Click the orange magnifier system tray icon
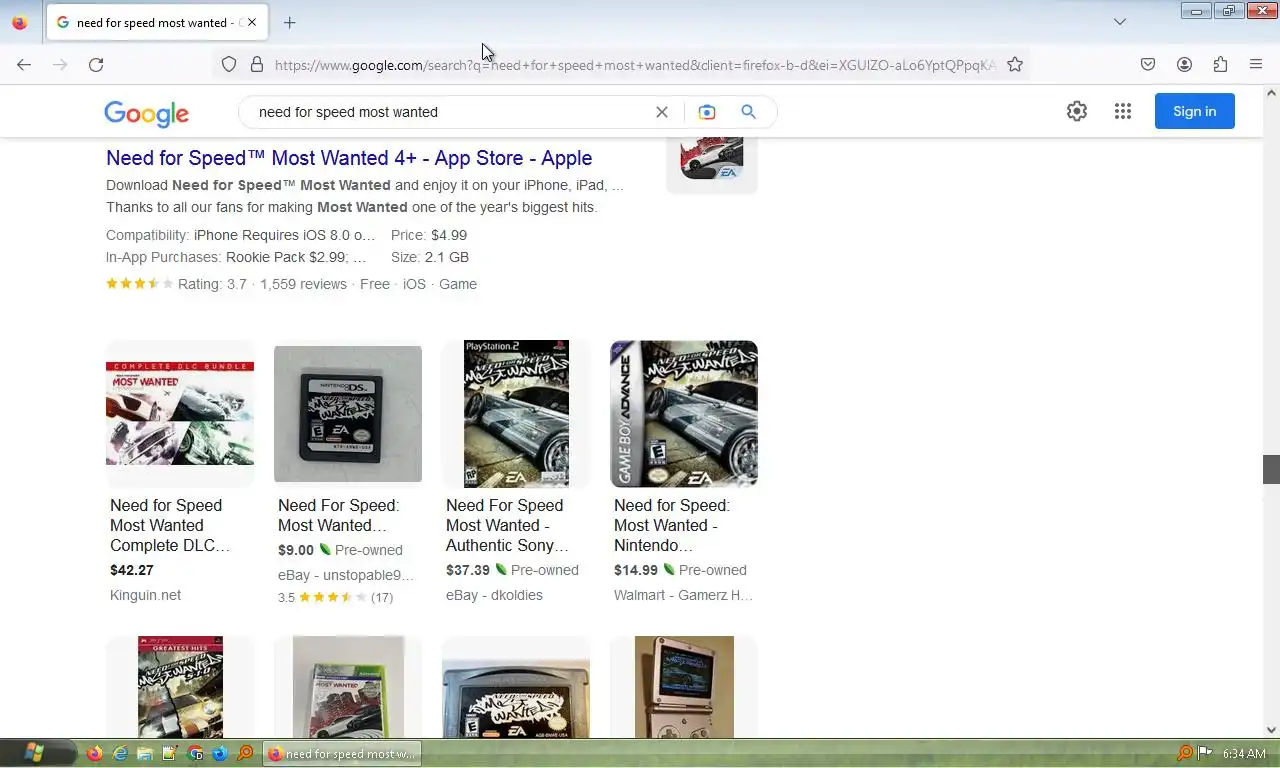The image size is (1280, 768). click(1185, 753)
